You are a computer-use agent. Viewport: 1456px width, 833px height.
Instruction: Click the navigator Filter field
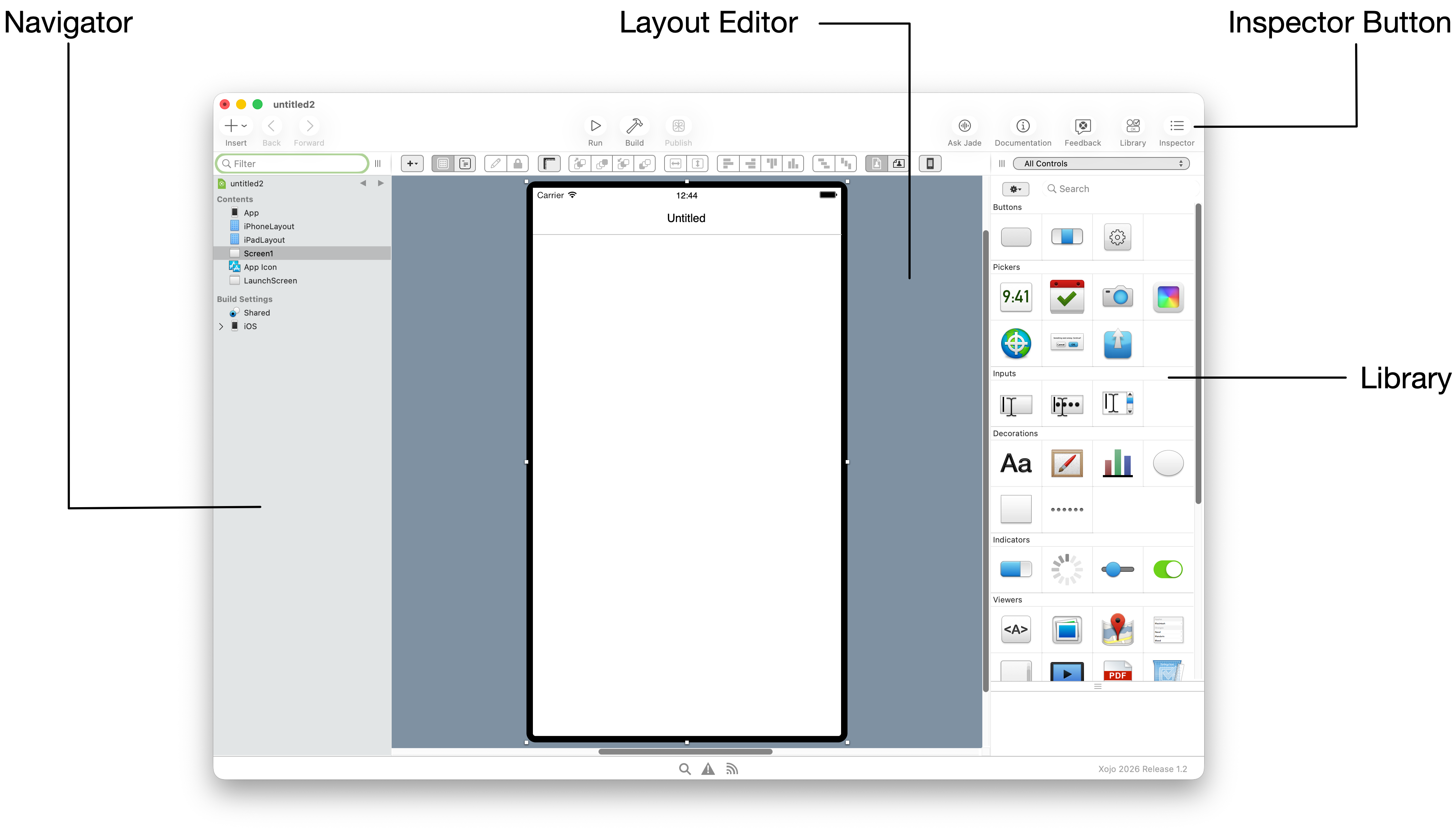[291, 163]
